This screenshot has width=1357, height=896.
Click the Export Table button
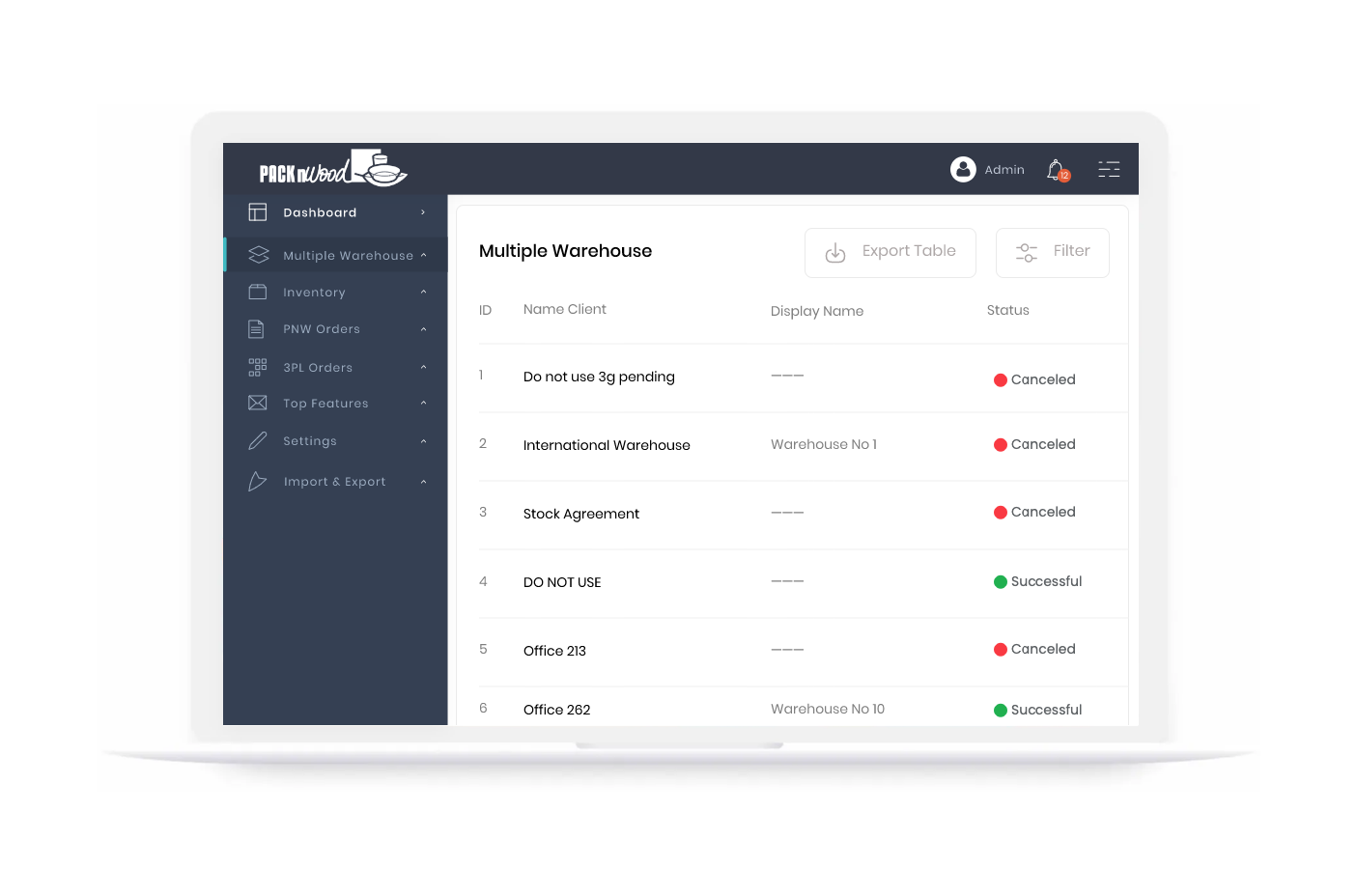[x=890, y=252]
